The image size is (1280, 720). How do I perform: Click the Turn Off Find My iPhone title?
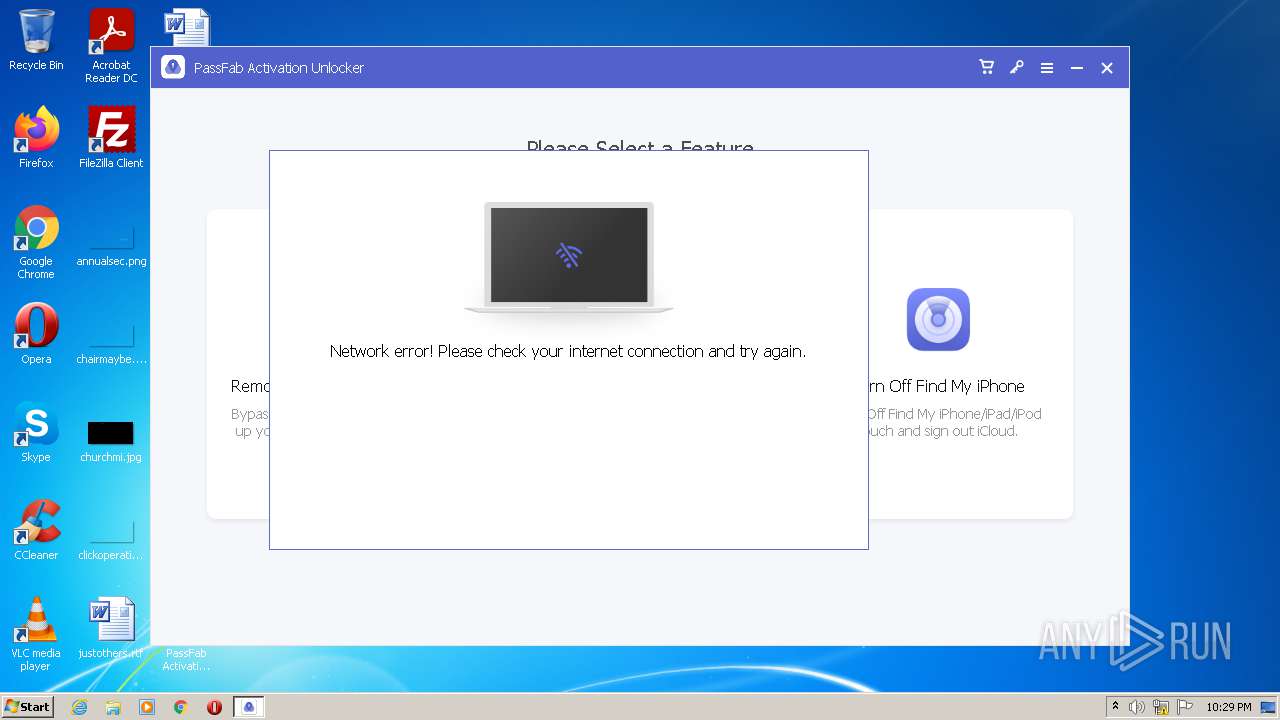[x=946, y=386]
